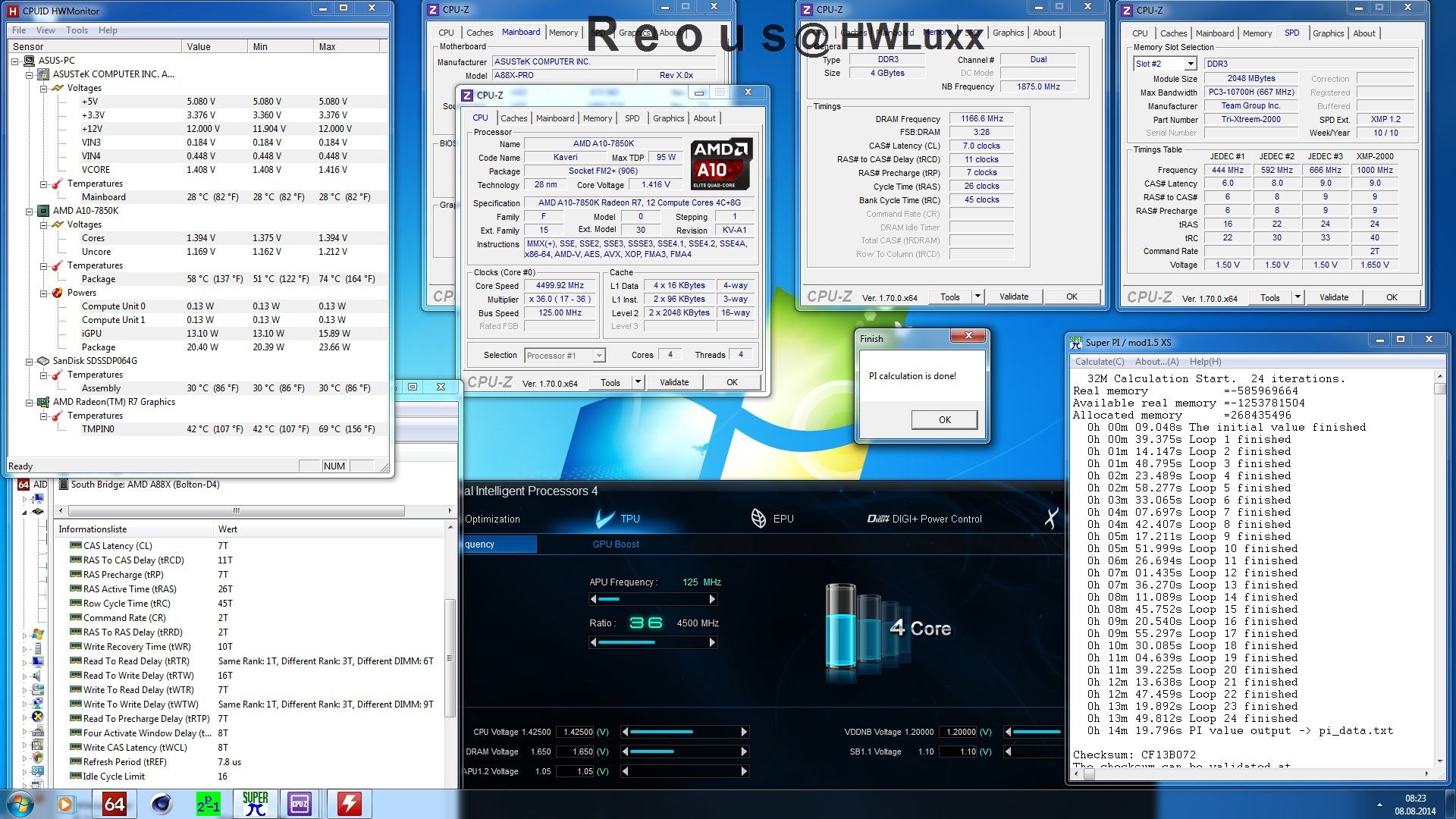The width and height of the screenshot is (1456, 819).
Task: Collapse the AMD A10-7850K tree node
Action: (x=30, y=211)
